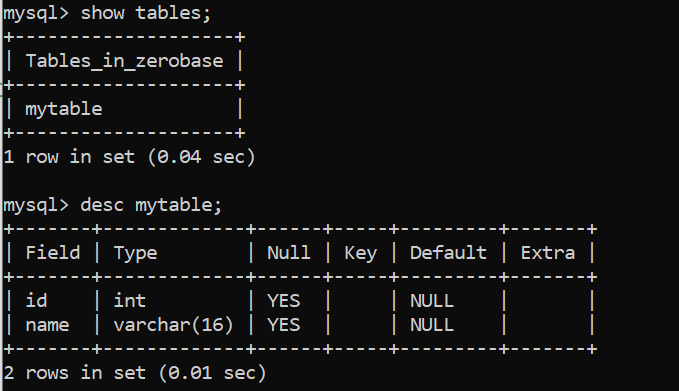This screenshot has width=679, height=391.
Task: Click the Type column header
Action: tap(135, 253)
